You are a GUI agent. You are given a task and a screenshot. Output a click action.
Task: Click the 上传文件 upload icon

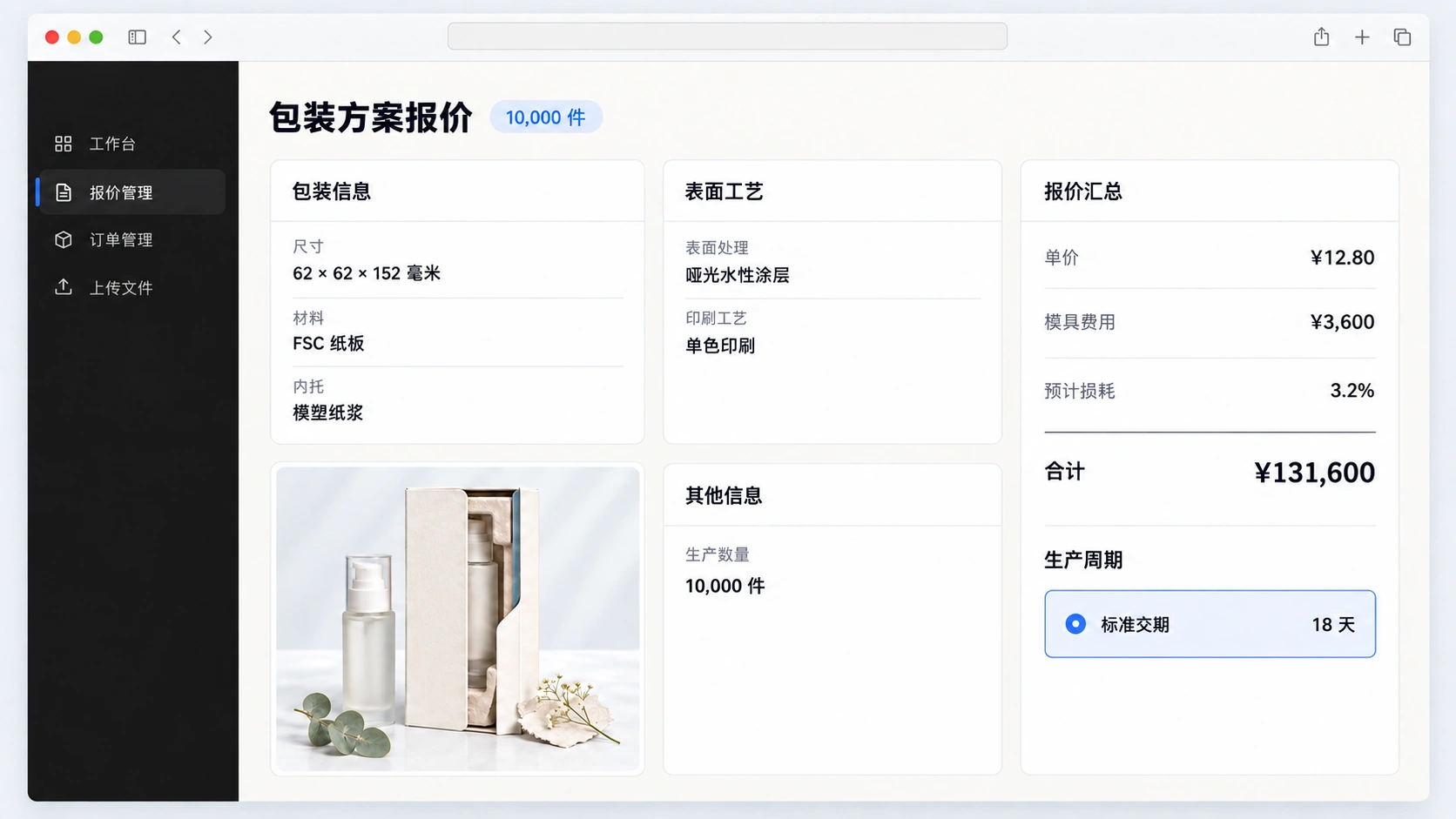tap(64, 287)
